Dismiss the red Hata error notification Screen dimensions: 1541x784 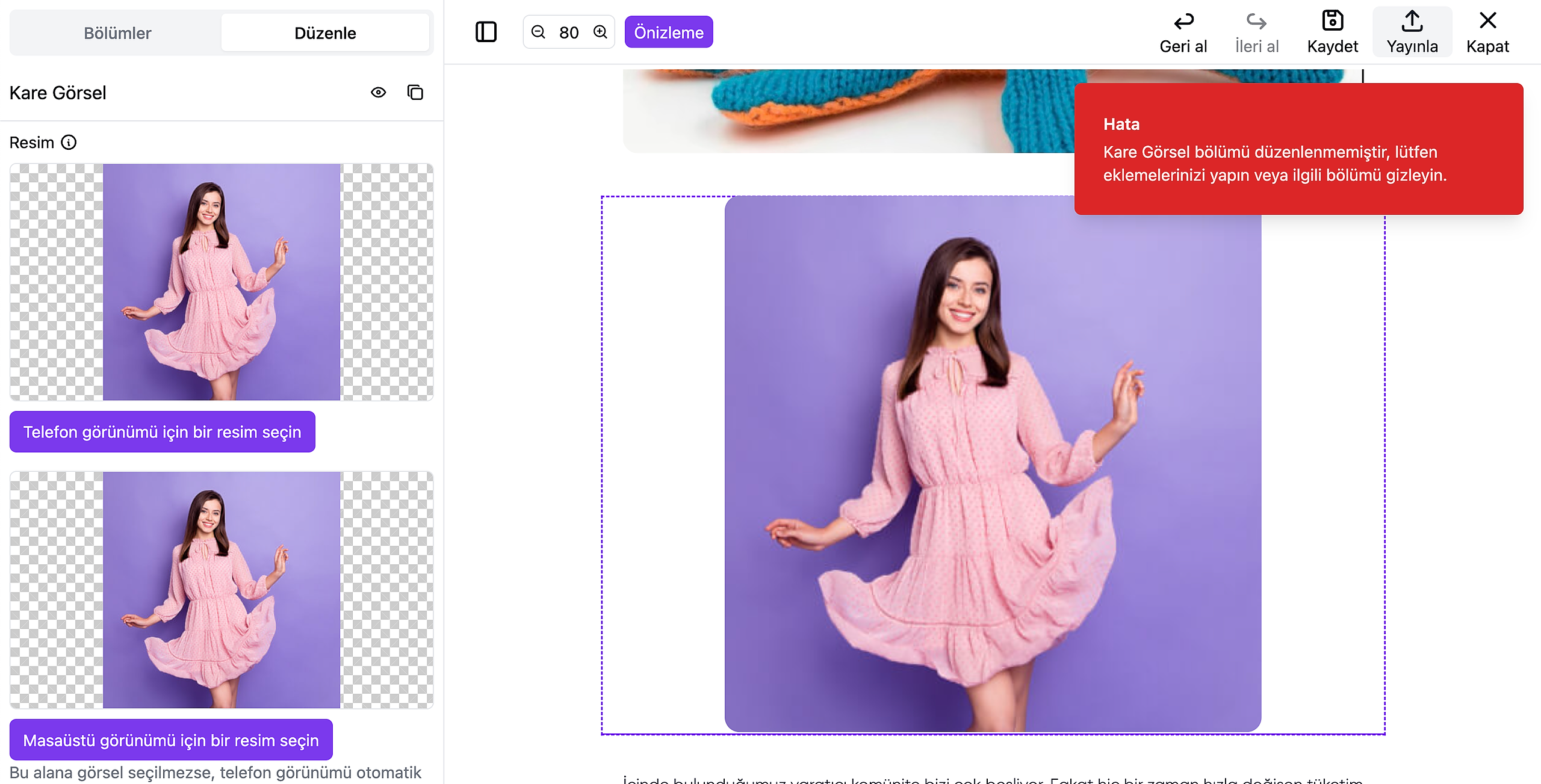pos(1298,149)
